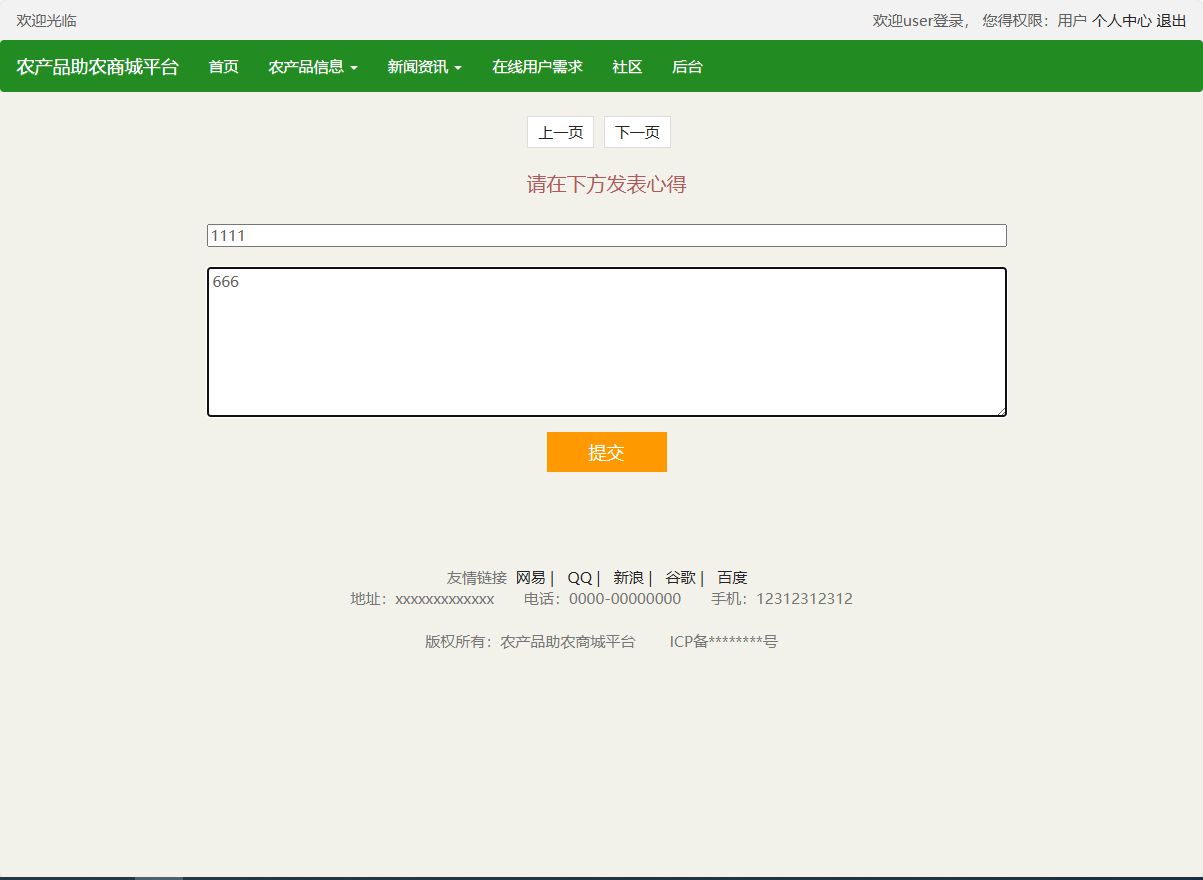Submit the form with the 提交 button
Viewport: 1203px width, 880px height.
pos(606,451)
